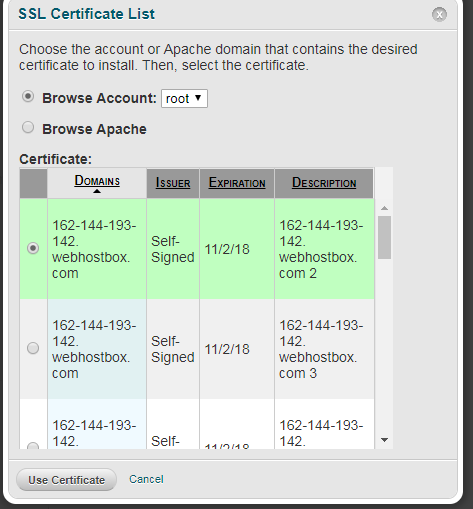
Task: Select the third partially visible certificate radio
Action: click(x=33, y=445)
